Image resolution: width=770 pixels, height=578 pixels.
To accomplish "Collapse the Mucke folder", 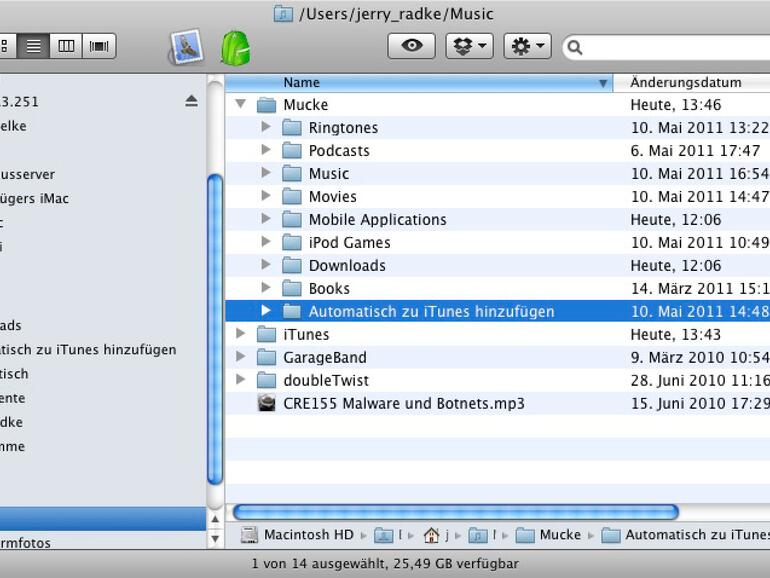I will click(x=241, y=104).
